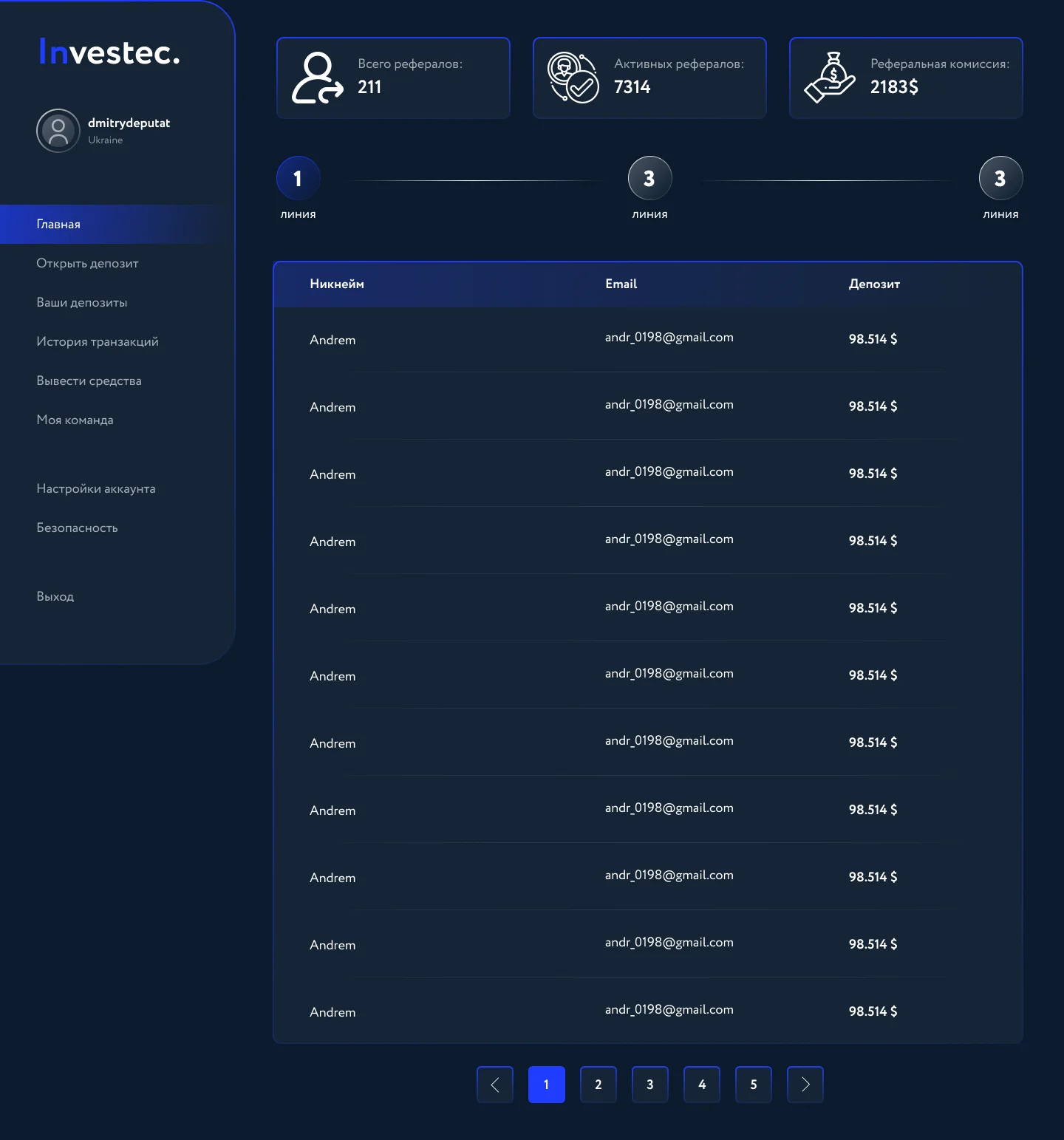Screen dimensions: 1064x1140
Task: Go to page 5 of pagination
Action: tap(754, 1085)
